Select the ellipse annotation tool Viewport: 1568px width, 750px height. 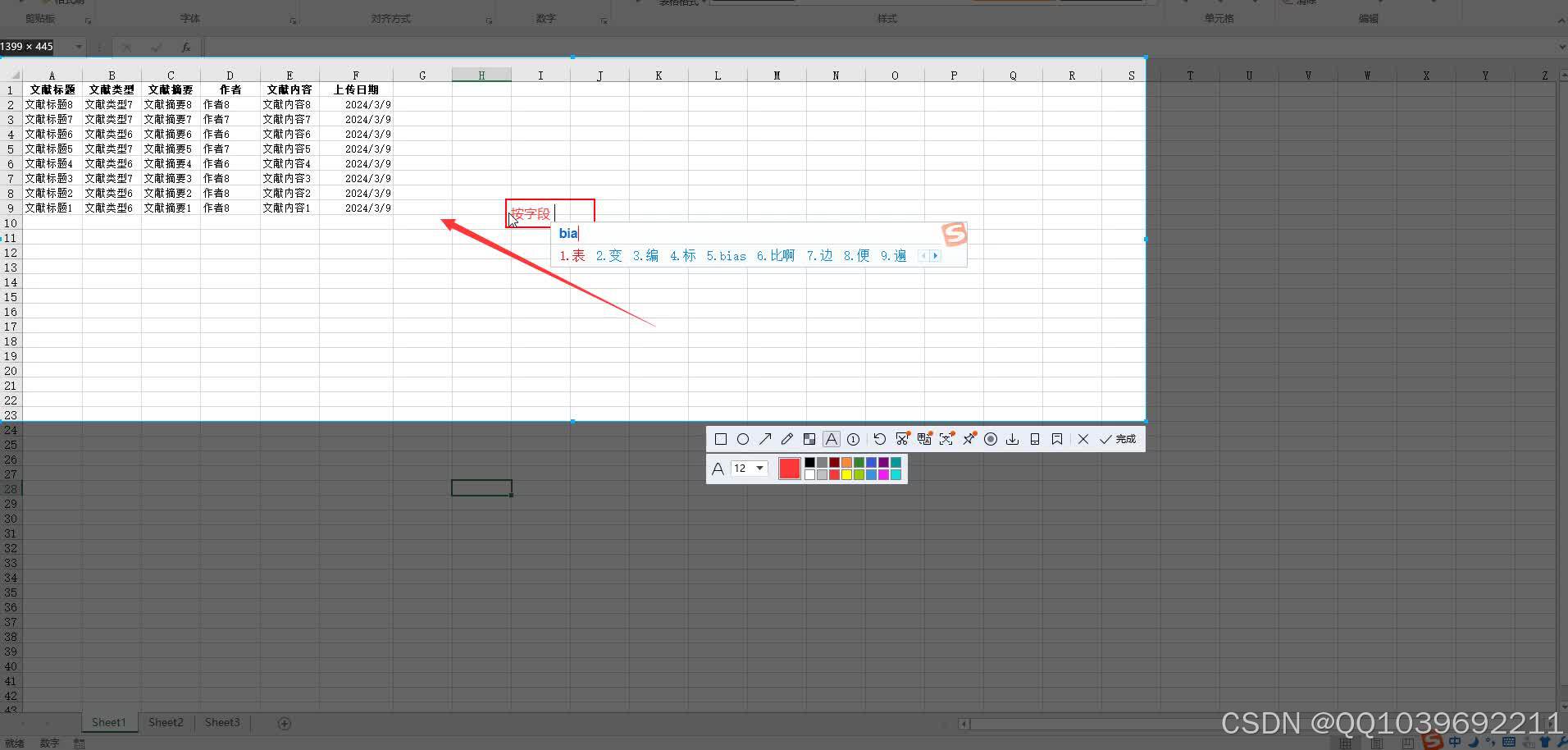(742, 439)
